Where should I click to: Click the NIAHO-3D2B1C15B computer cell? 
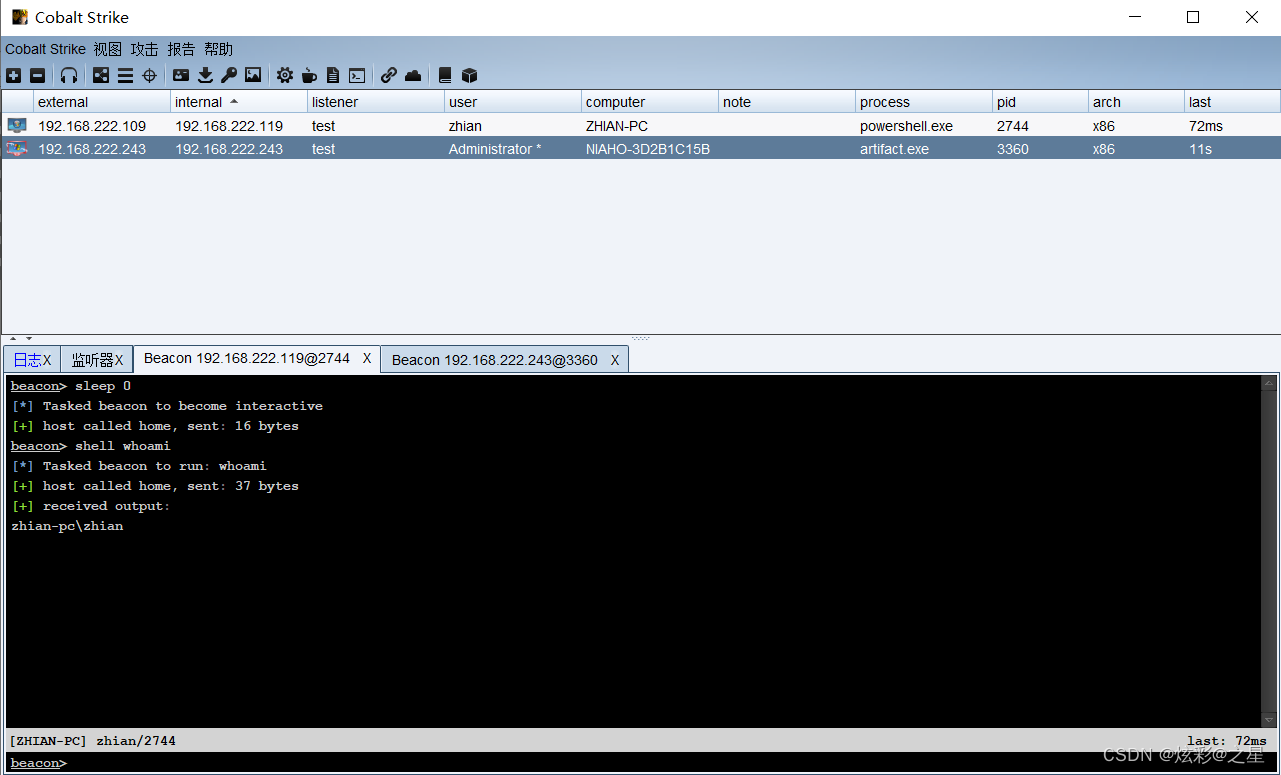coord(648,149)
